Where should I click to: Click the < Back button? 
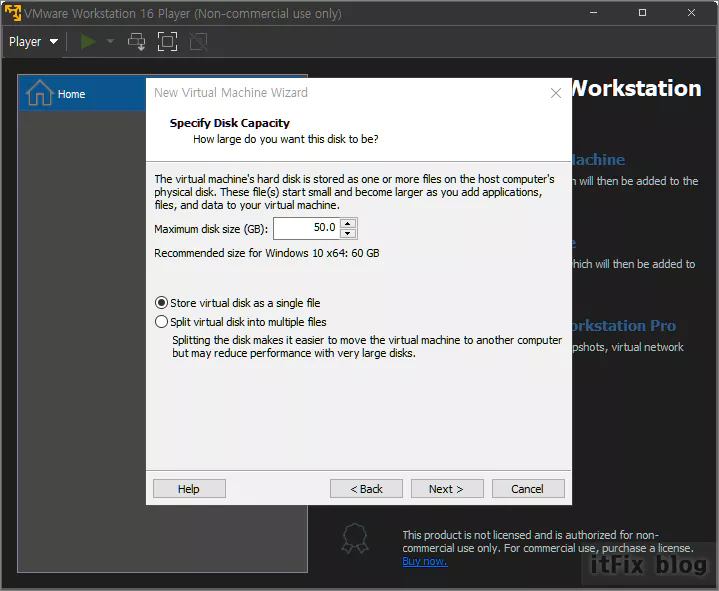tap(366, 489)
